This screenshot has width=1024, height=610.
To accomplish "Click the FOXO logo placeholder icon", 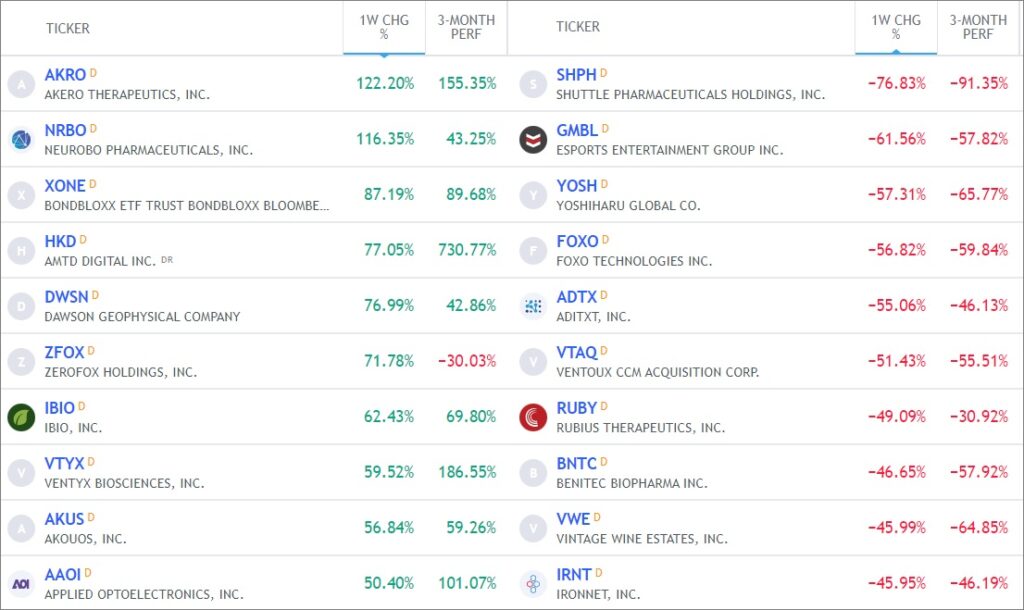I will pyautogui.click(x=533, y=251).
